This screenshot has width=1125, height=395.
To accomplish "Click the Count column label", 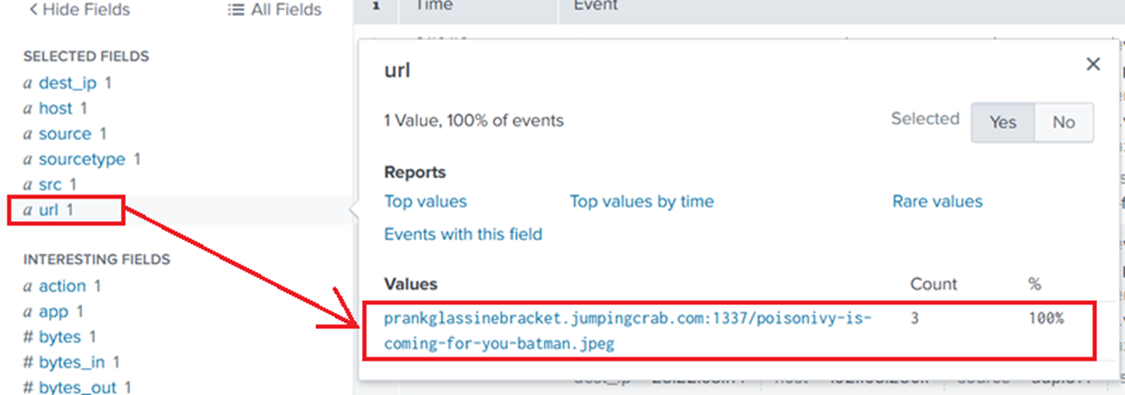I will 933,284.
